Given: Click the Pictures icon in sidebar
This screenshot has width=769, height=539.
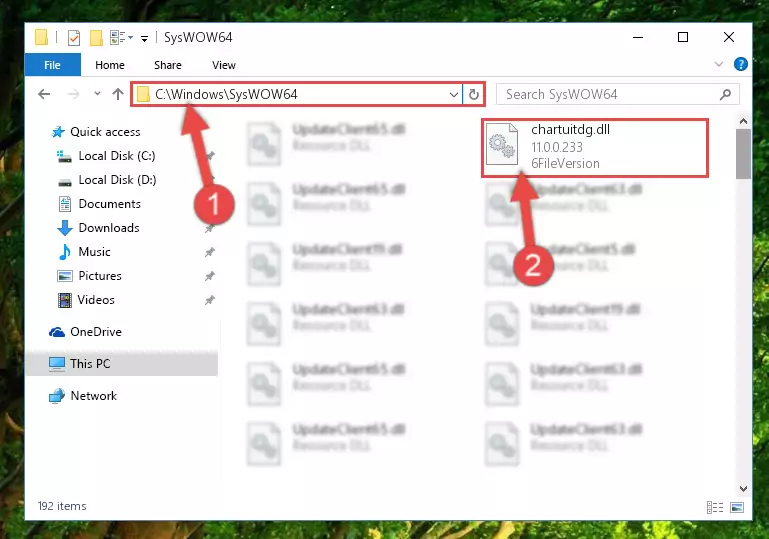Looking at the screenshot, I should [x=65, y=276].
